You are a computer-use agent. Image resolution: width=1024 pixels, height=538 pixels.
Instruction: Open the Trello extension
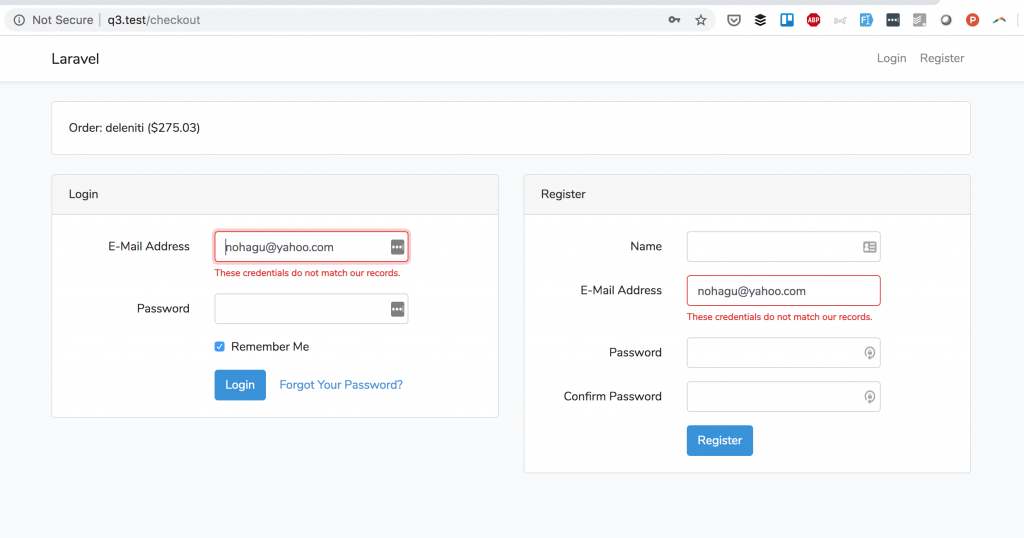787,20
